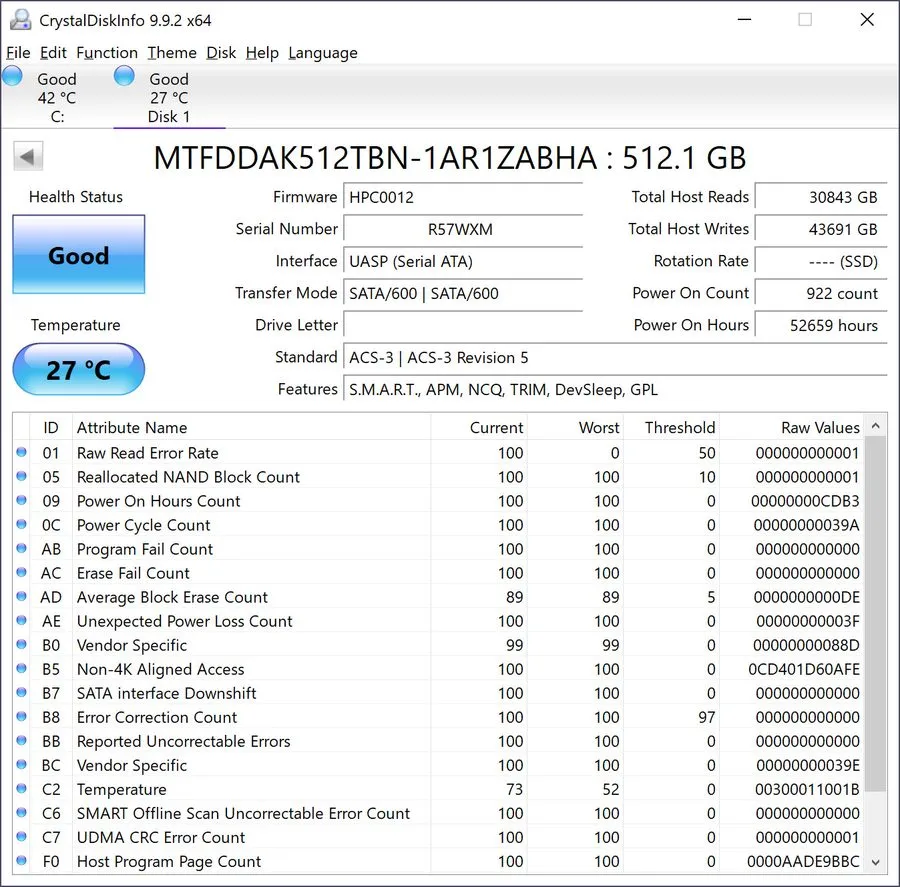The height and width of the screenshot is (887, 900).
Task: Click the Current column header
Action: coord(479,427)
